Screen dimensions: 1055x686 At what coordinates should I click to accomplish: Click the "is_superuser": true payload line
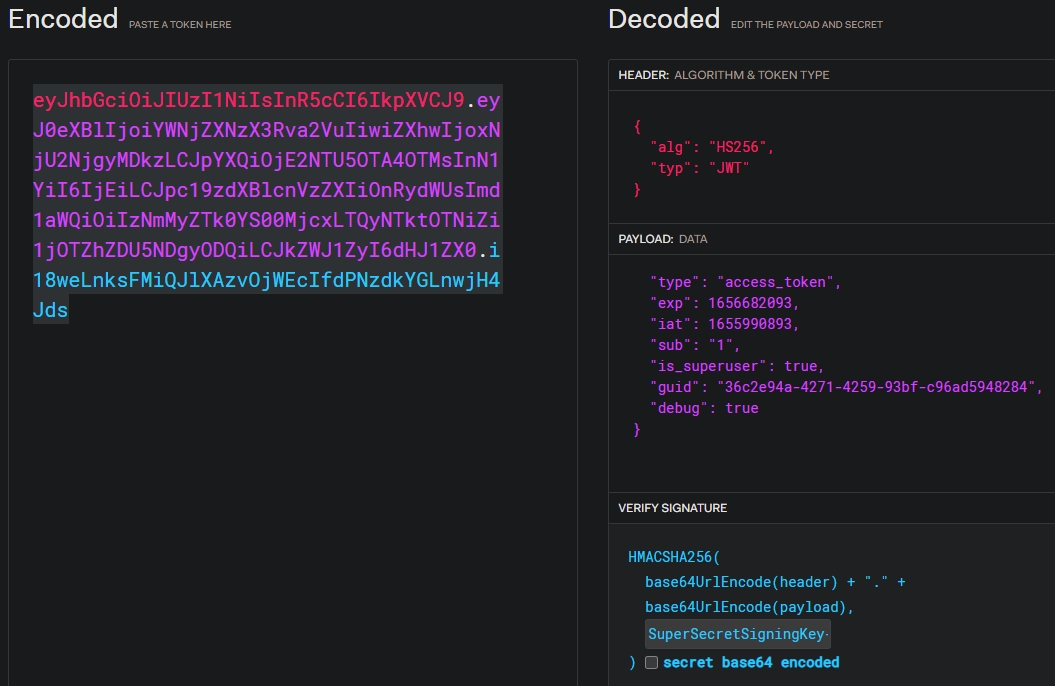click(737, 366)
